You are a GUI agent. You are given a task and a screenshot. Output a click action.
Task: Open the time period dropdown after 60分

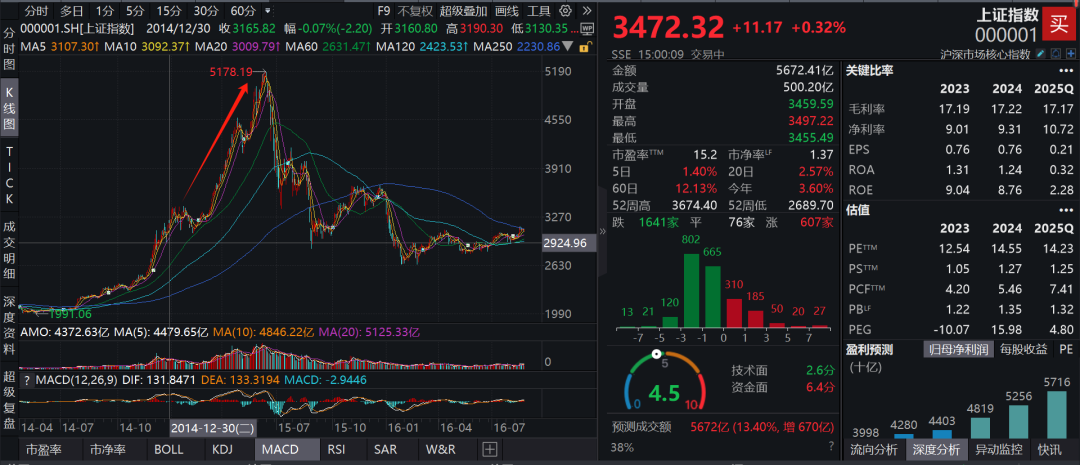[267, 11]
